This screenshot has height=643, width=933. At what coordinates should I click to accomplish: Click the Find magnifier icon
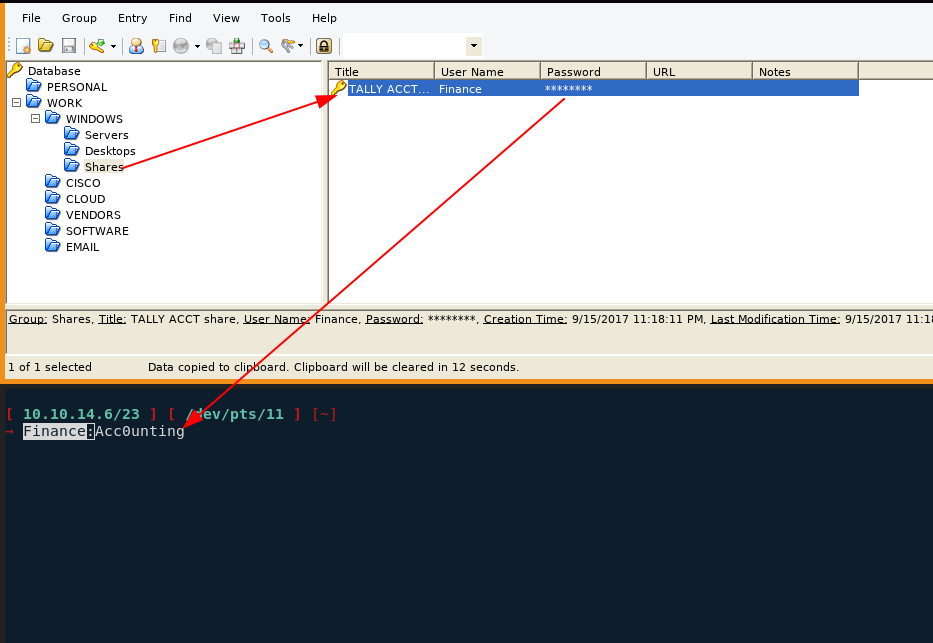click(x=265, y=46)
